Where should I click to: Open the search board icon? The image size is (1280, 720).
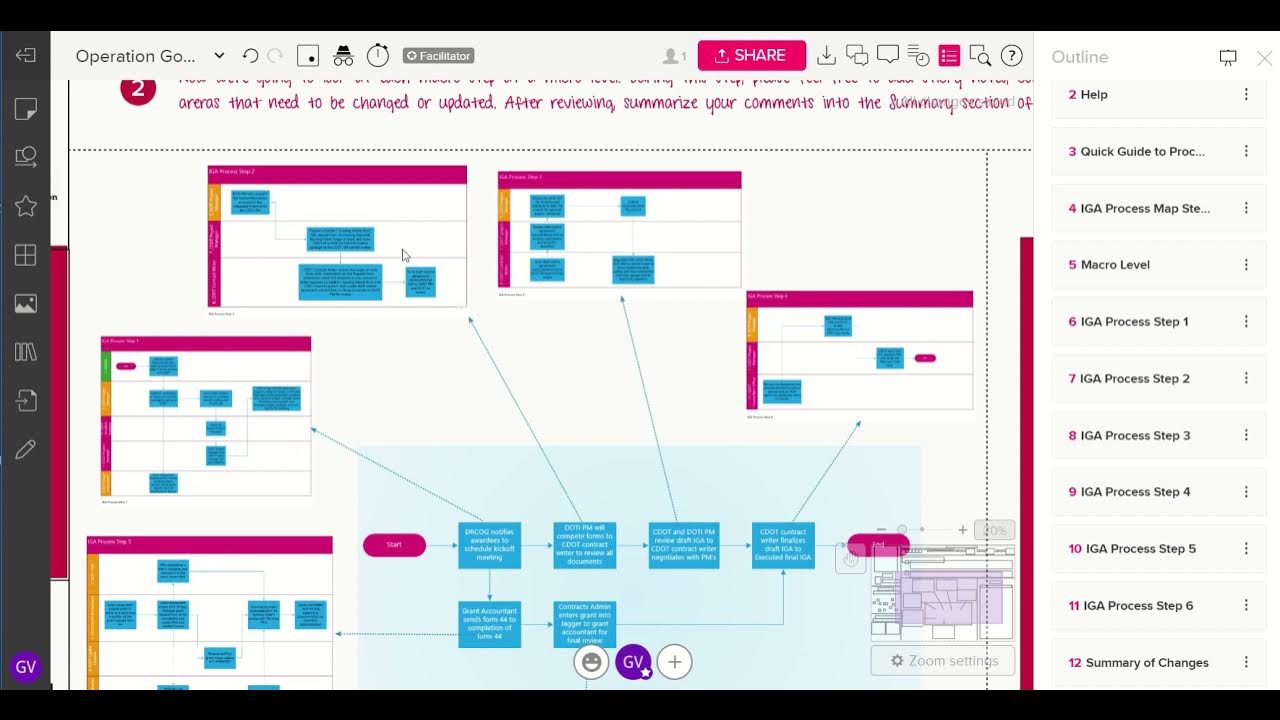click(980, 56)
